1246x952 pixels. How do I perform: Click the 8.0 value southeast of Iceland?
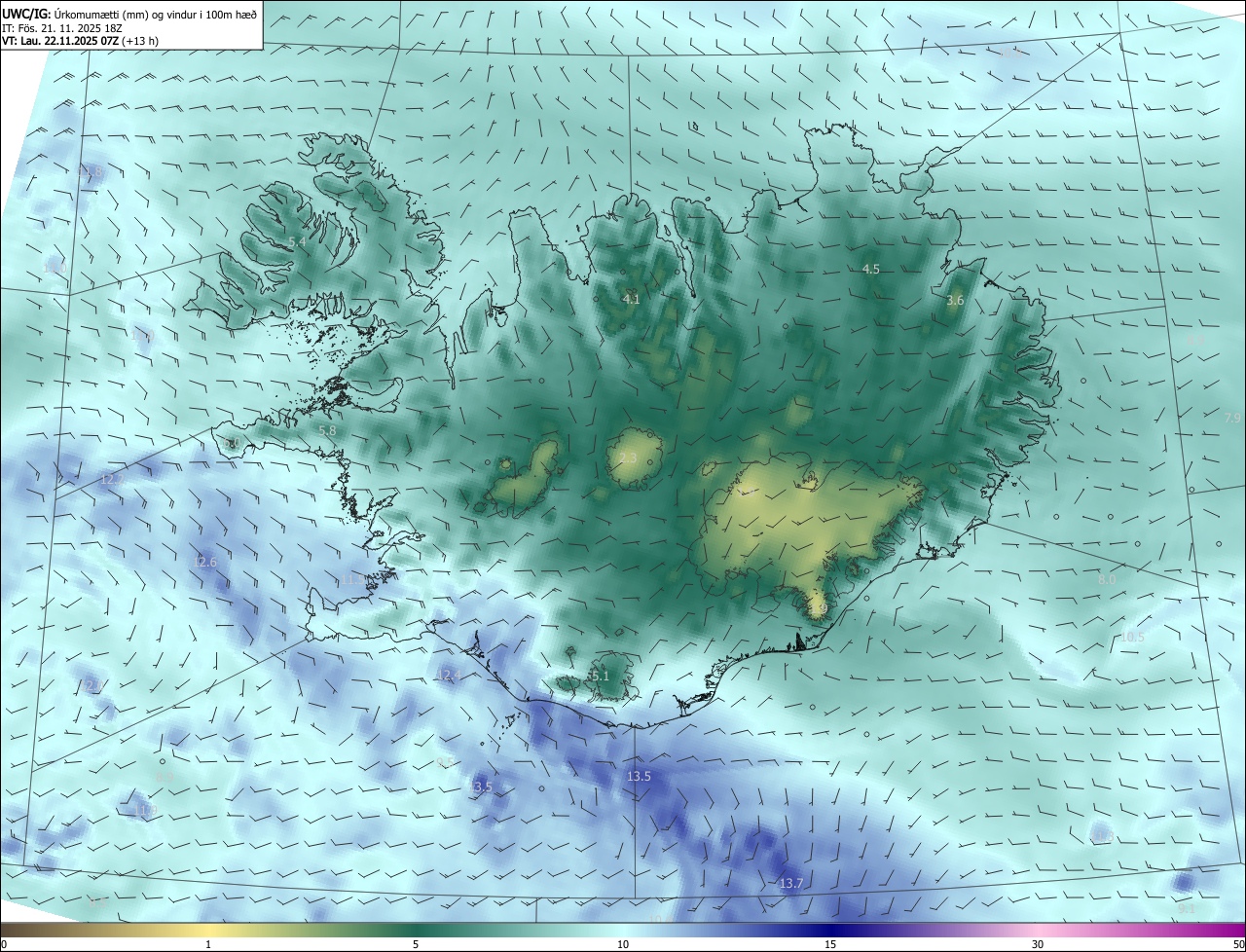pos(1107,579)
